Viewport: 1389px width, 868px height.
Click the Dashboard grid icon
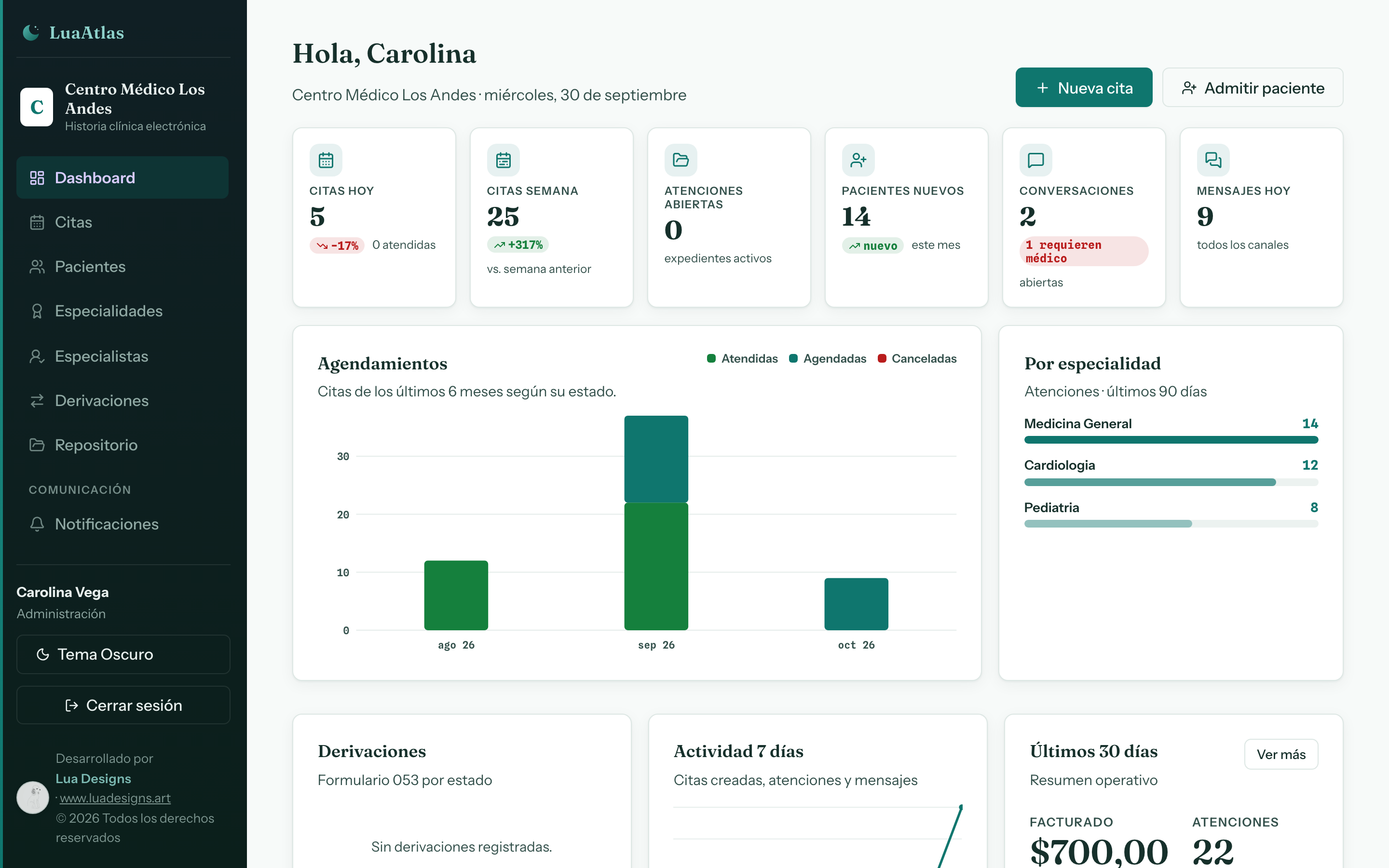point(37,178)
